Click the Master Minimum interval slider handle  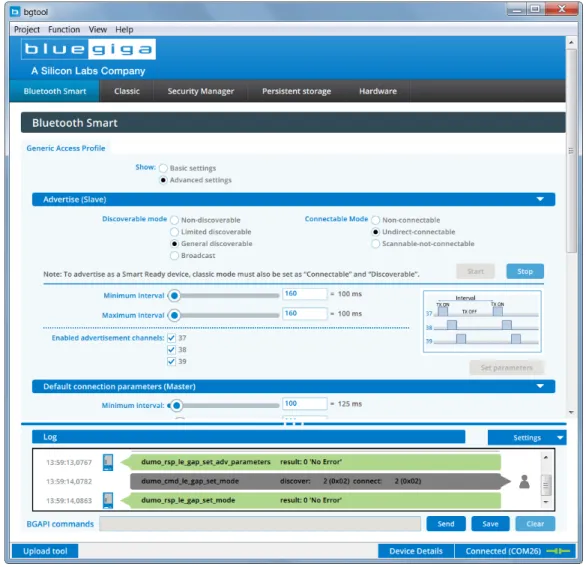coord(176,406)
